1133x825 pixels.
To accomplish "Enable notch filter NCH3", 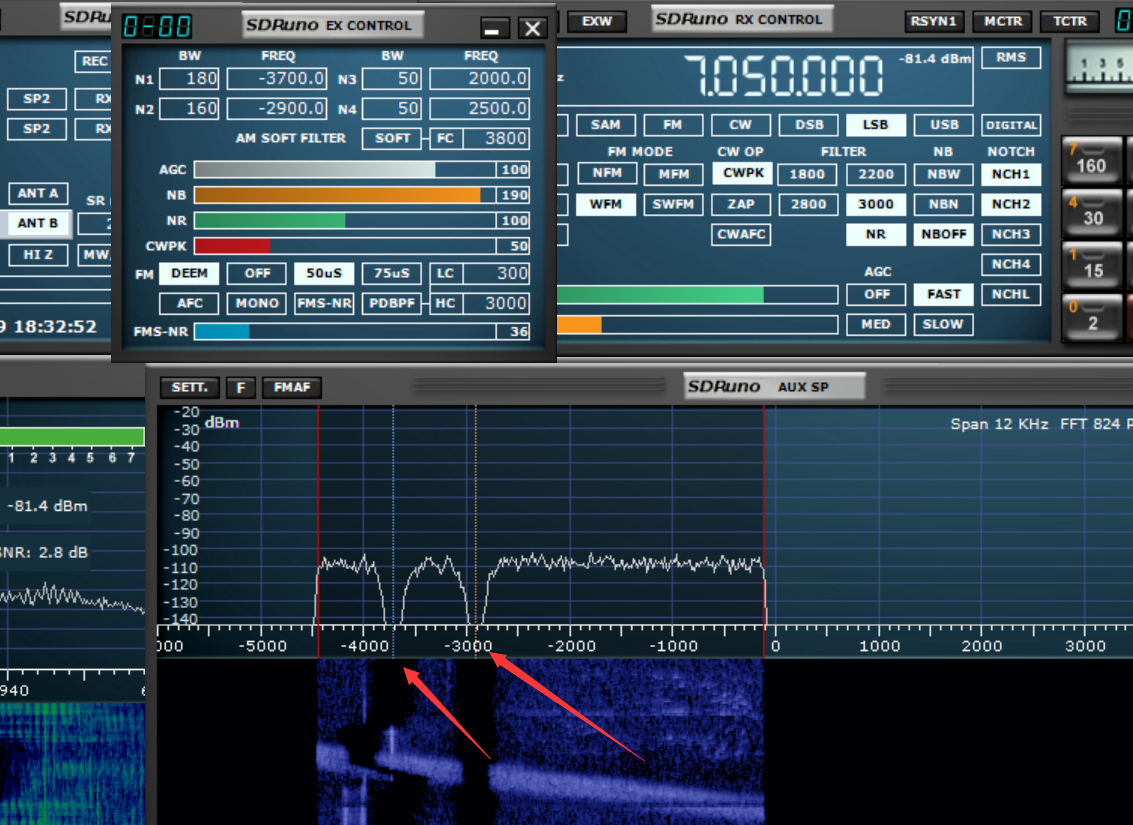I will (1011, 234).
